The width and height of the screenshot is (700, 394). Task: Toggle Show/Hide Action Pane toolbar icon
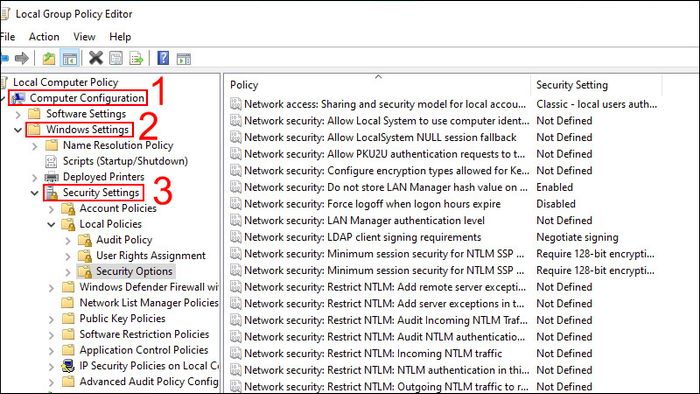[x=183, y=58]
